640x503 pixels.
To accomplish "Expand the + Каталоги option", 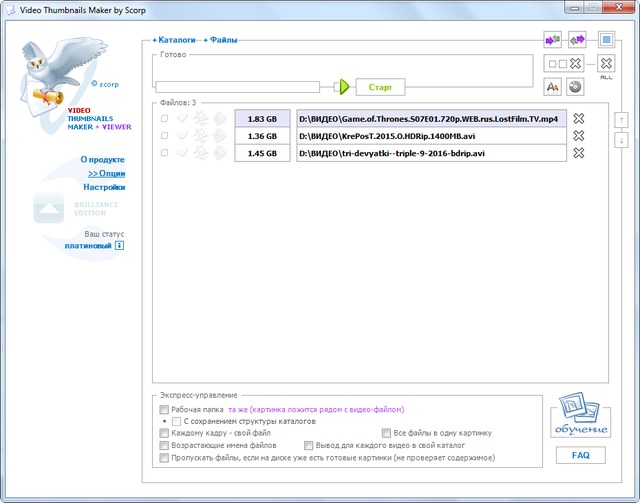I will coord(174,40).
